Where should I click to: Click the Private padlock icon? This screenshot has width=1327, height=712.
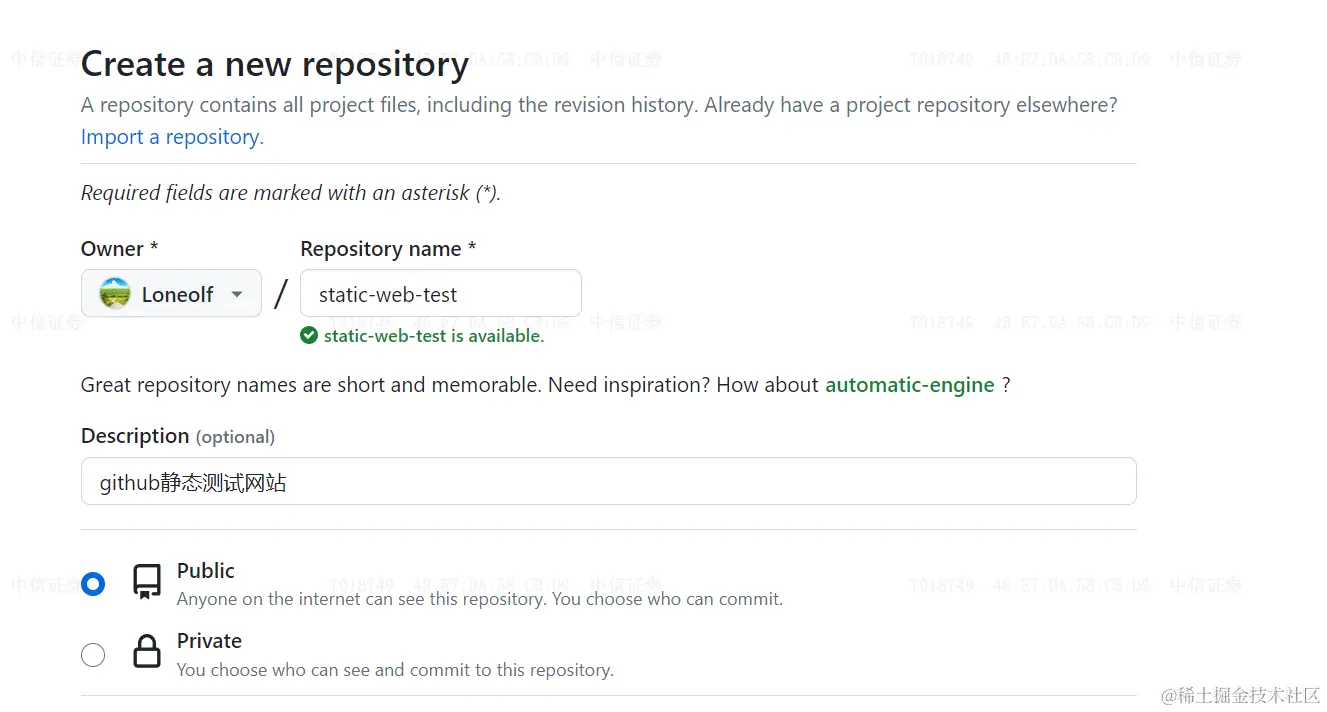(147, 652)
